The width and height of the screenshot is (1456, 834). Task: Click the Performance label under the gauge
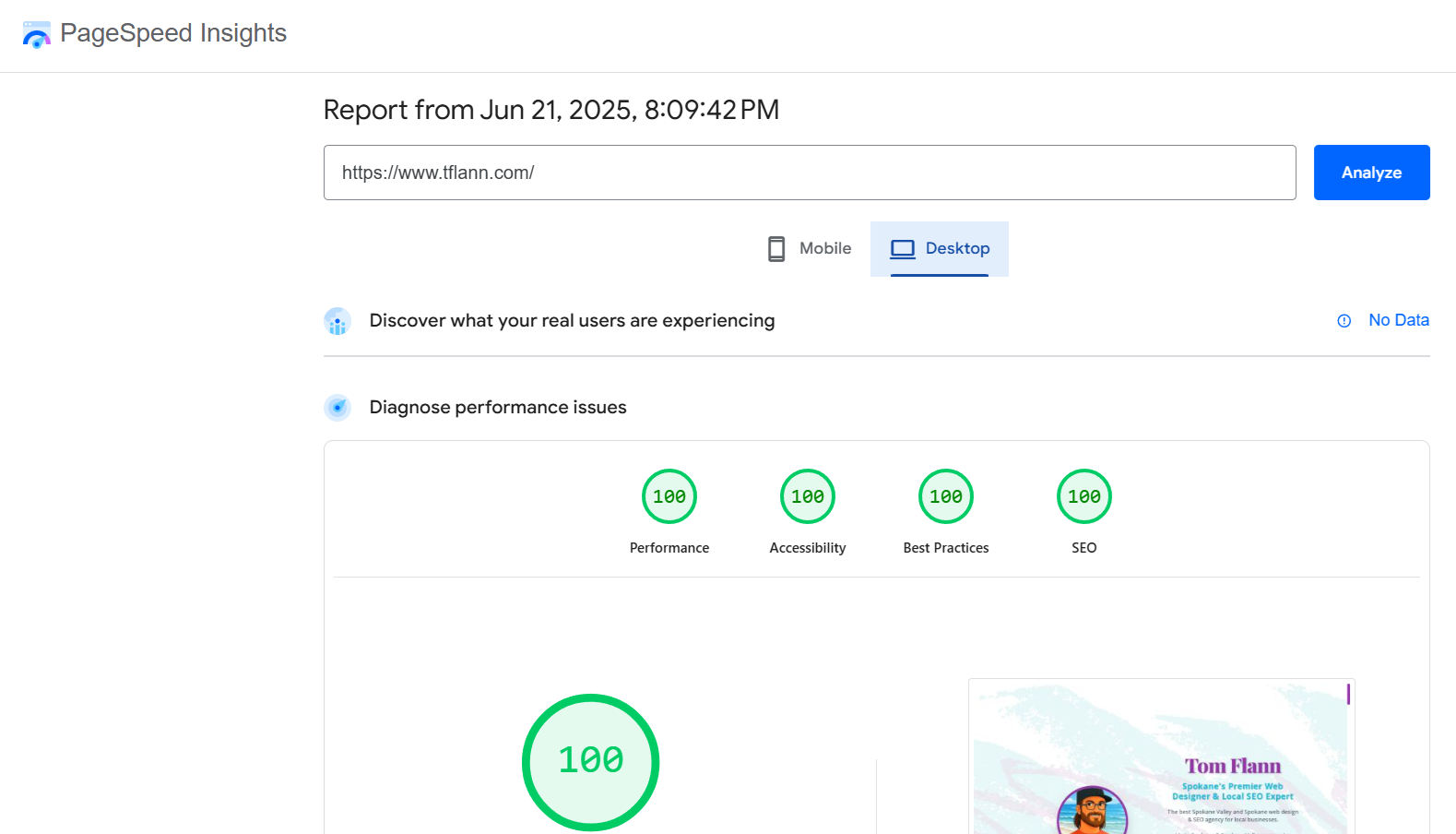coord(669,548)
